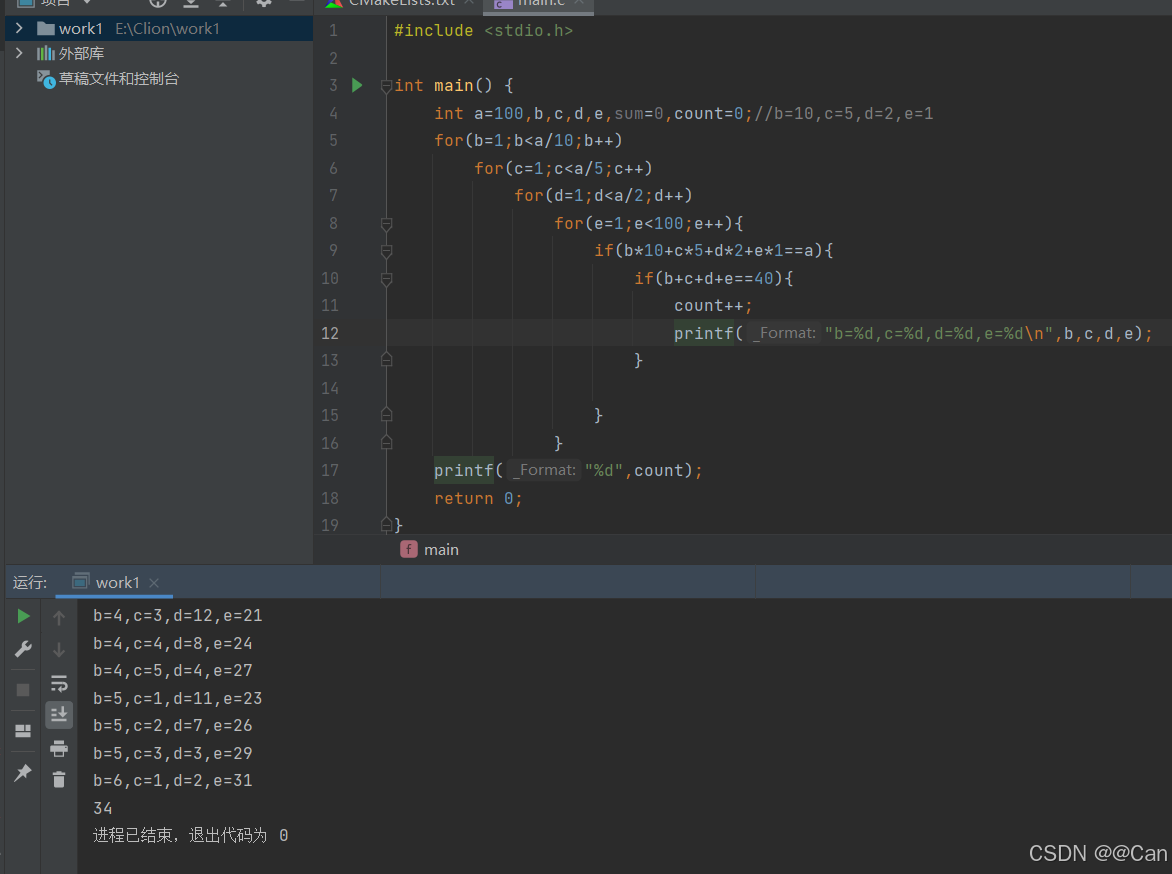This screenshot has height=874, width=1172.
Task: Click fold end marker on line 13
Action: pyautogui.click(x=386, y=360)
